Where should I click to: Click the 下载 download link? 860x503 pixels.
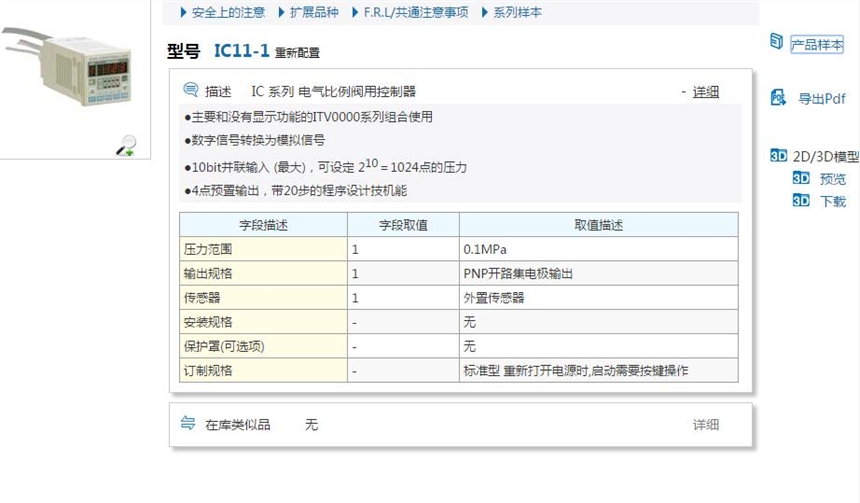pyautogui.click(x=832, y=201)
